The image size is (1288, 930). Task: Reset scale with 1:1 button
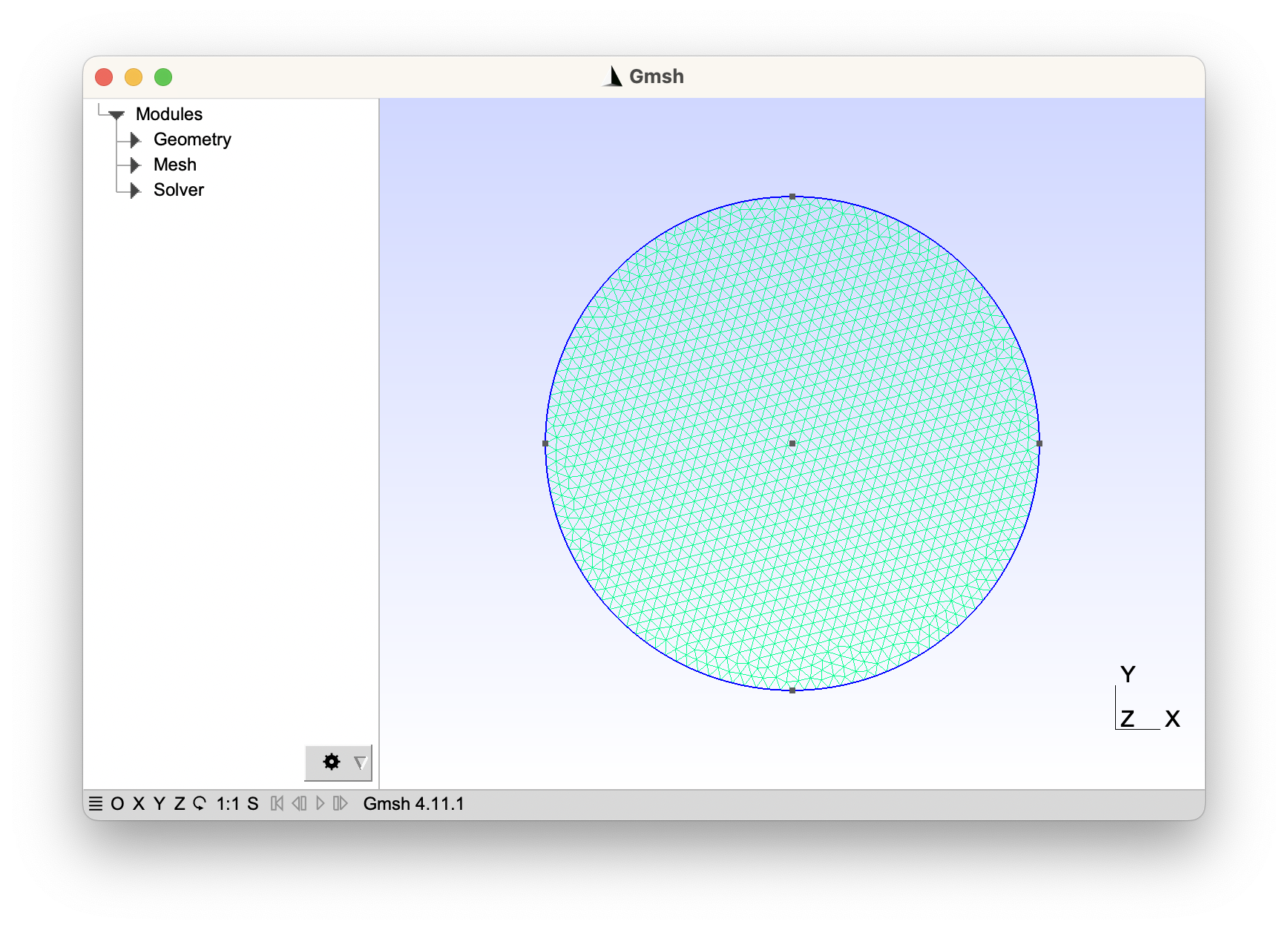227,804
